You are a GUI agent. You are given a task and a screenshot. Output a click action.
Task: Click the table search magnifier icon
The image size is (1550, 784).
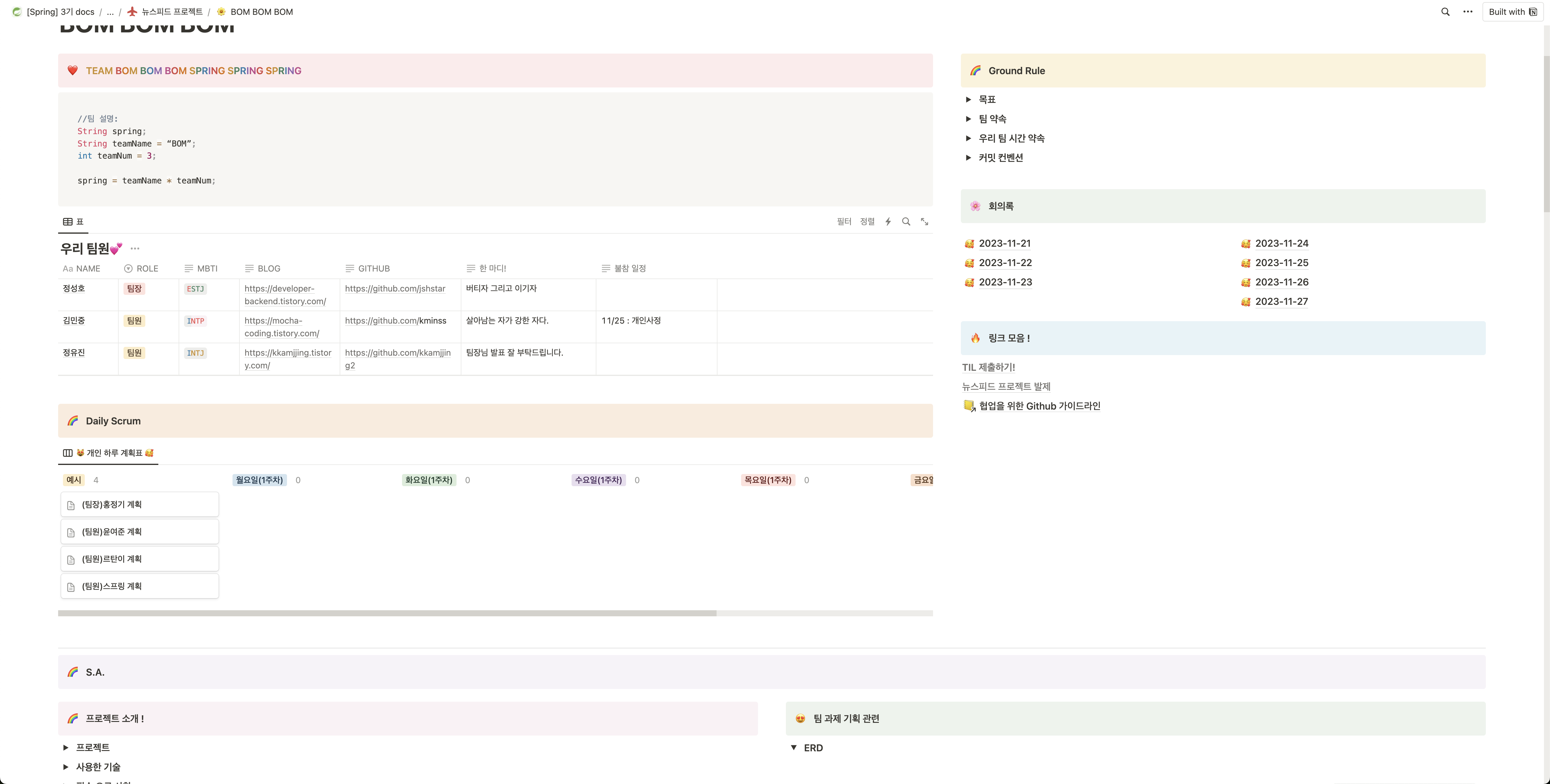click(x=905, y=222)
